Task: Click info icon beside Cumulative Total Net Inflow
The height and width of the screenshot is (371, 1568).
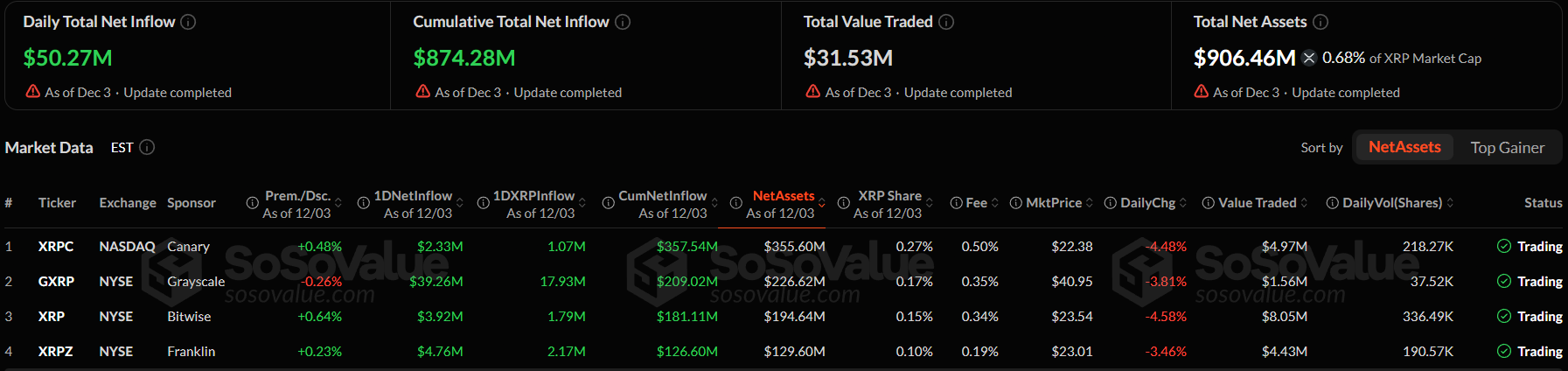Action: [623, 22]
